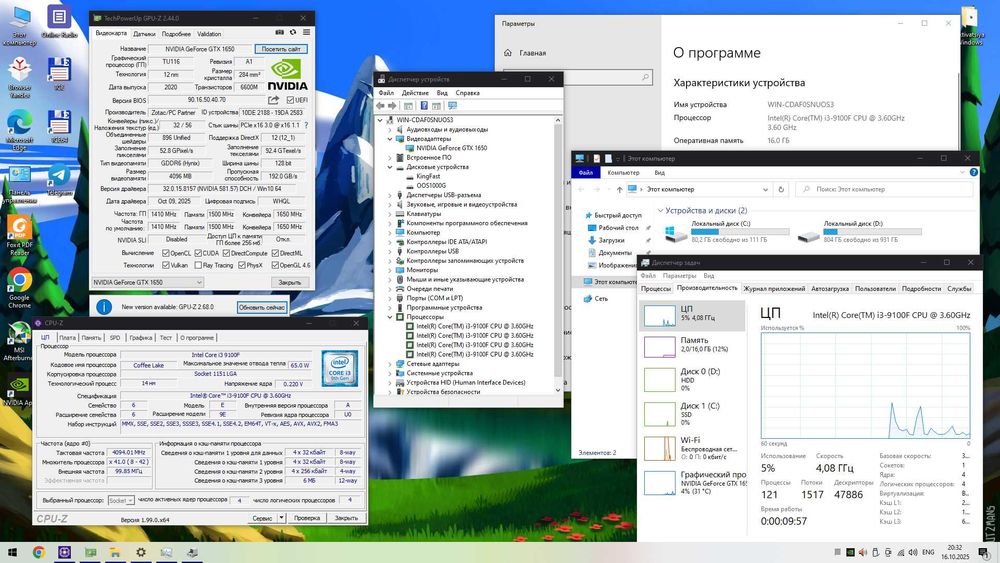Click the Device Manager vertical scrollbar
Screen dimensions: 1000x563
coord(558,255)
